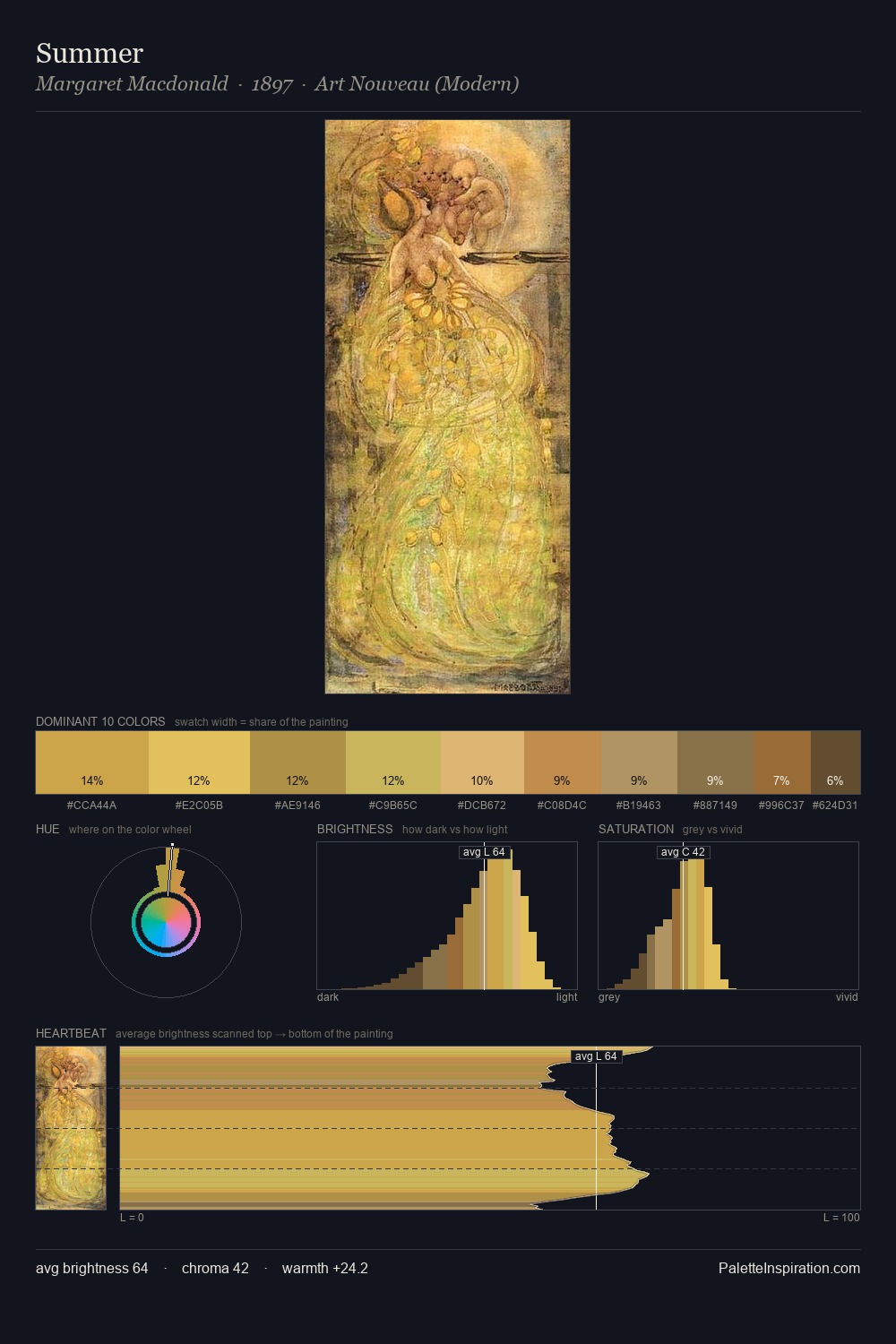Choose the #C9B65C swatch
Image resolution: width=896 pixels, height=1344 pixels.
(393, 762)
